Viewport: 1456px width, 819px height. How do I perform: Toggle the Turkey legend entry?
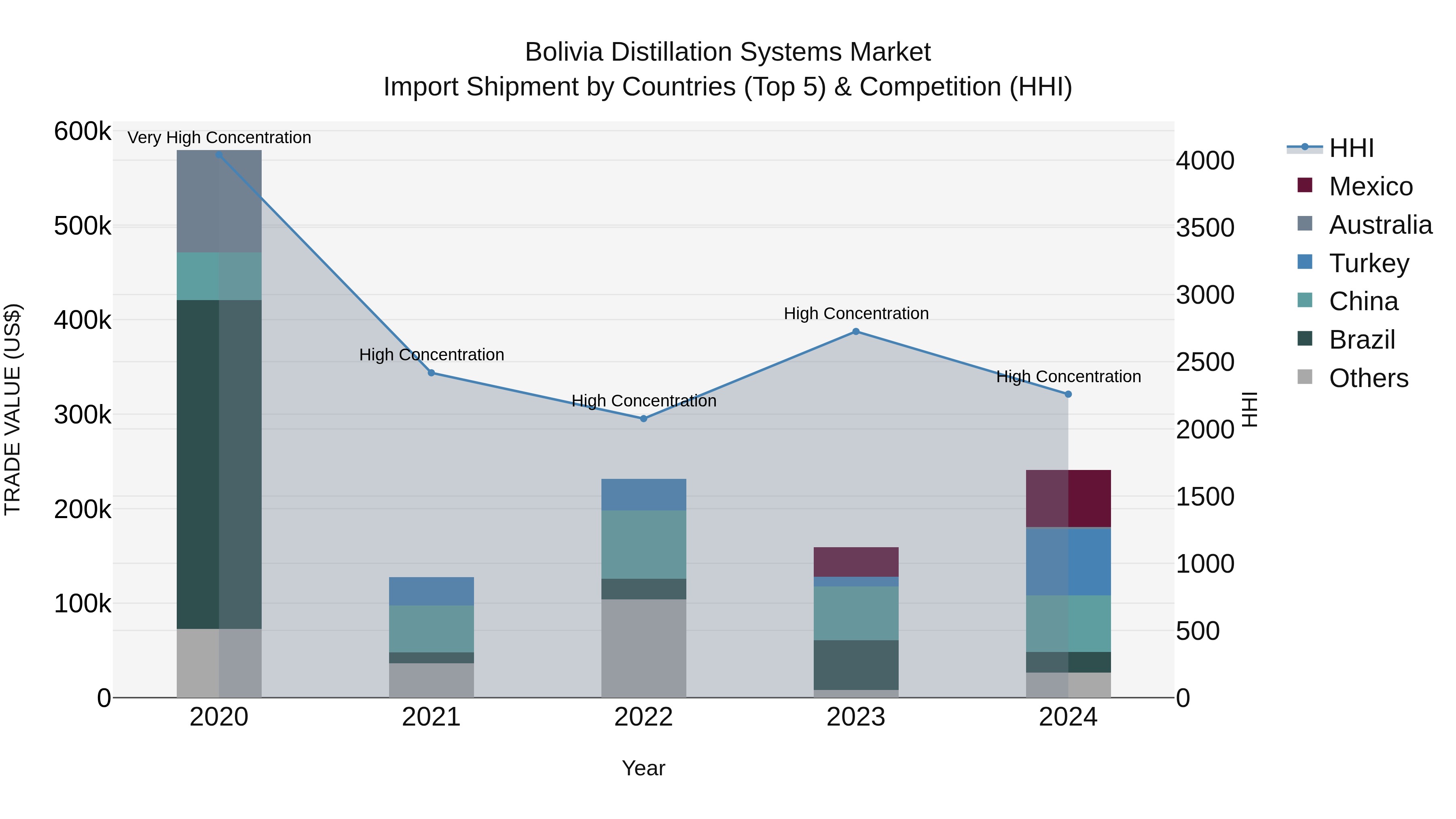[x=1352, y=263]
